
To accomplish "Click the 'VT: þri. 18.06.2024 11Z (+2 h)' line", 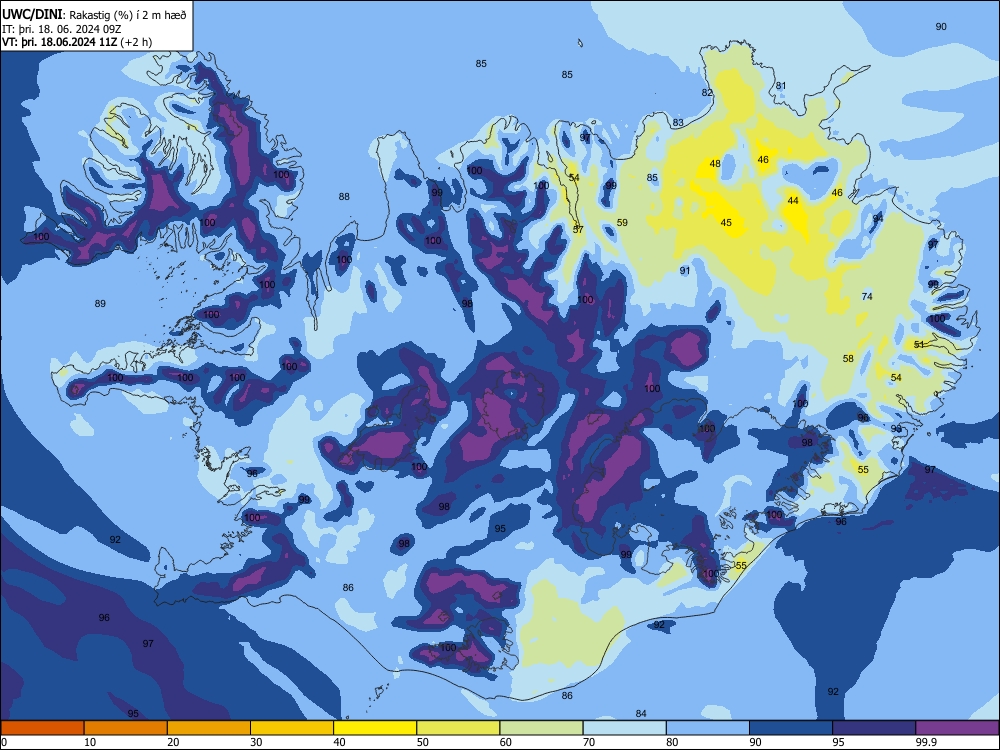I will [x=77, y=42].
